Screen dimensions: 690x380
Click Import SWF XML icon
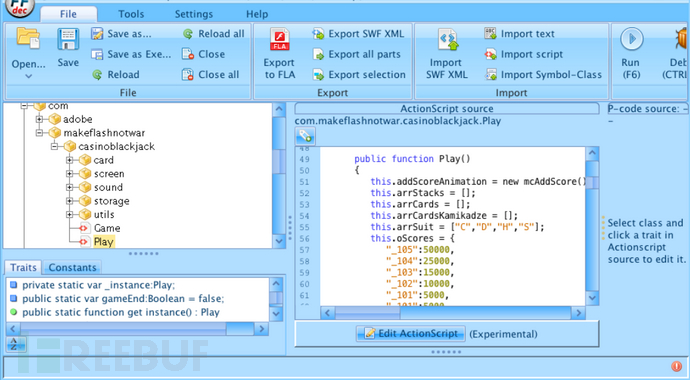448,40
